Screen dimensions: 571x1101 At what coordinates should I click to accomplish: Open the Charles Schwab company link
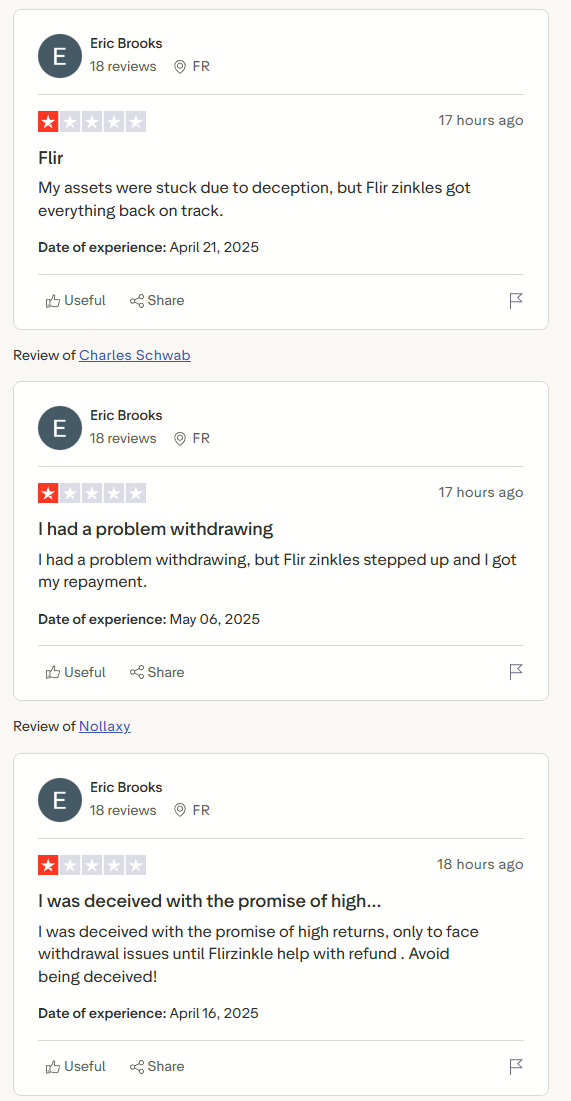pyautogui.click(x=135, y=355)
